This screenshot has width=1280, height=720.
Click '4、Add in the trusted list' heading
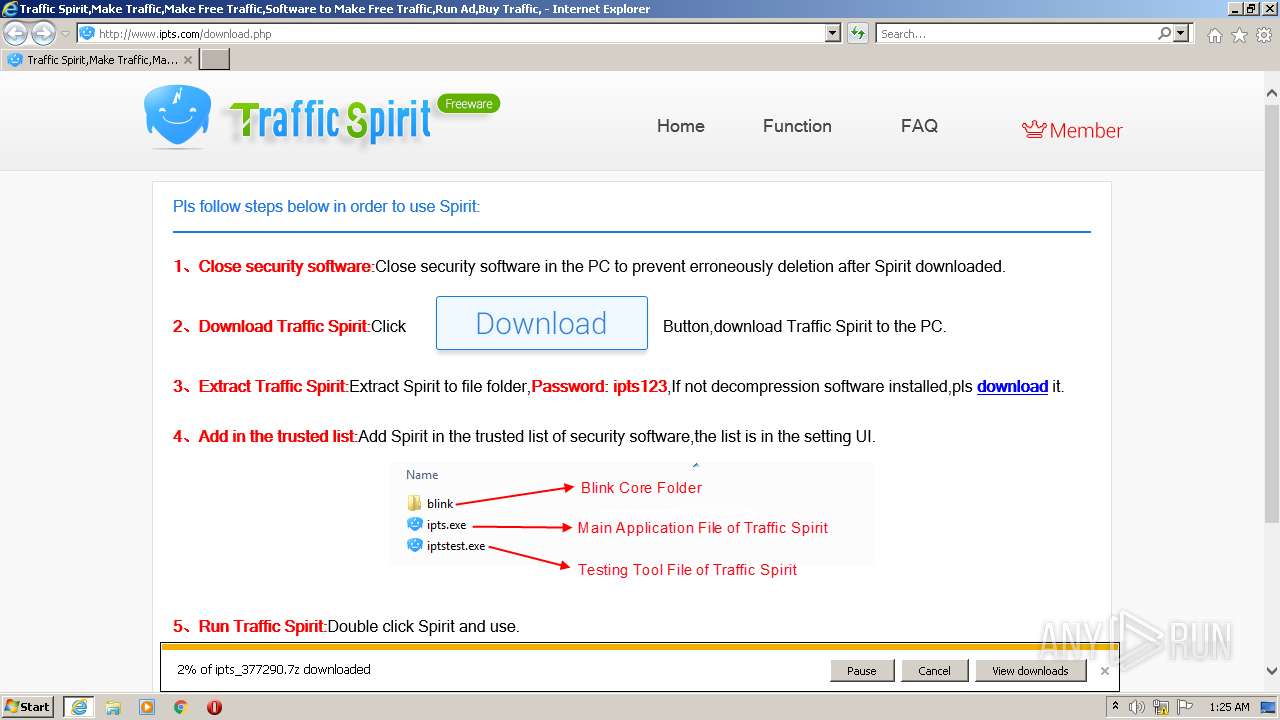pyautogui.click(x=264, y=437)
